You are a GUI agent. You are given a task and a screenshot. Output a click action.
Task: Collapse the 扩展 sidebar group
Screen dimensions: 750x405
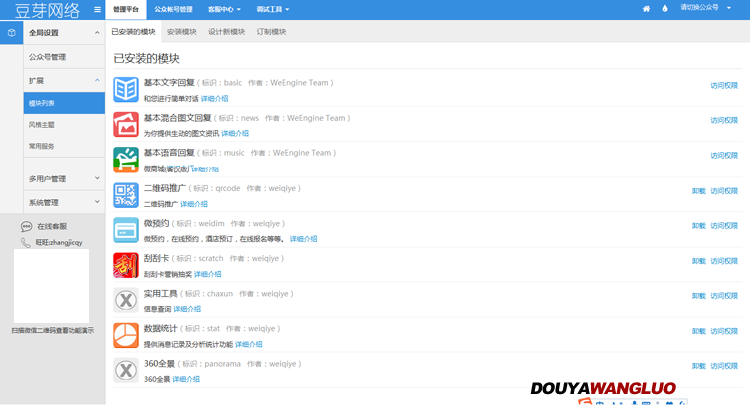coord(97,80)
